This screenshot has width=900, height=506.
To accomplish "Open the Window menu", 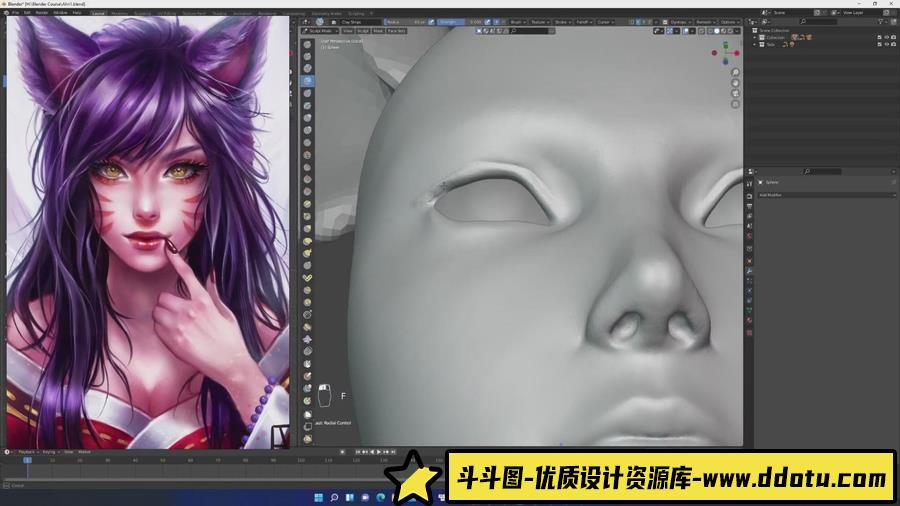I will [x=60, y=13].
